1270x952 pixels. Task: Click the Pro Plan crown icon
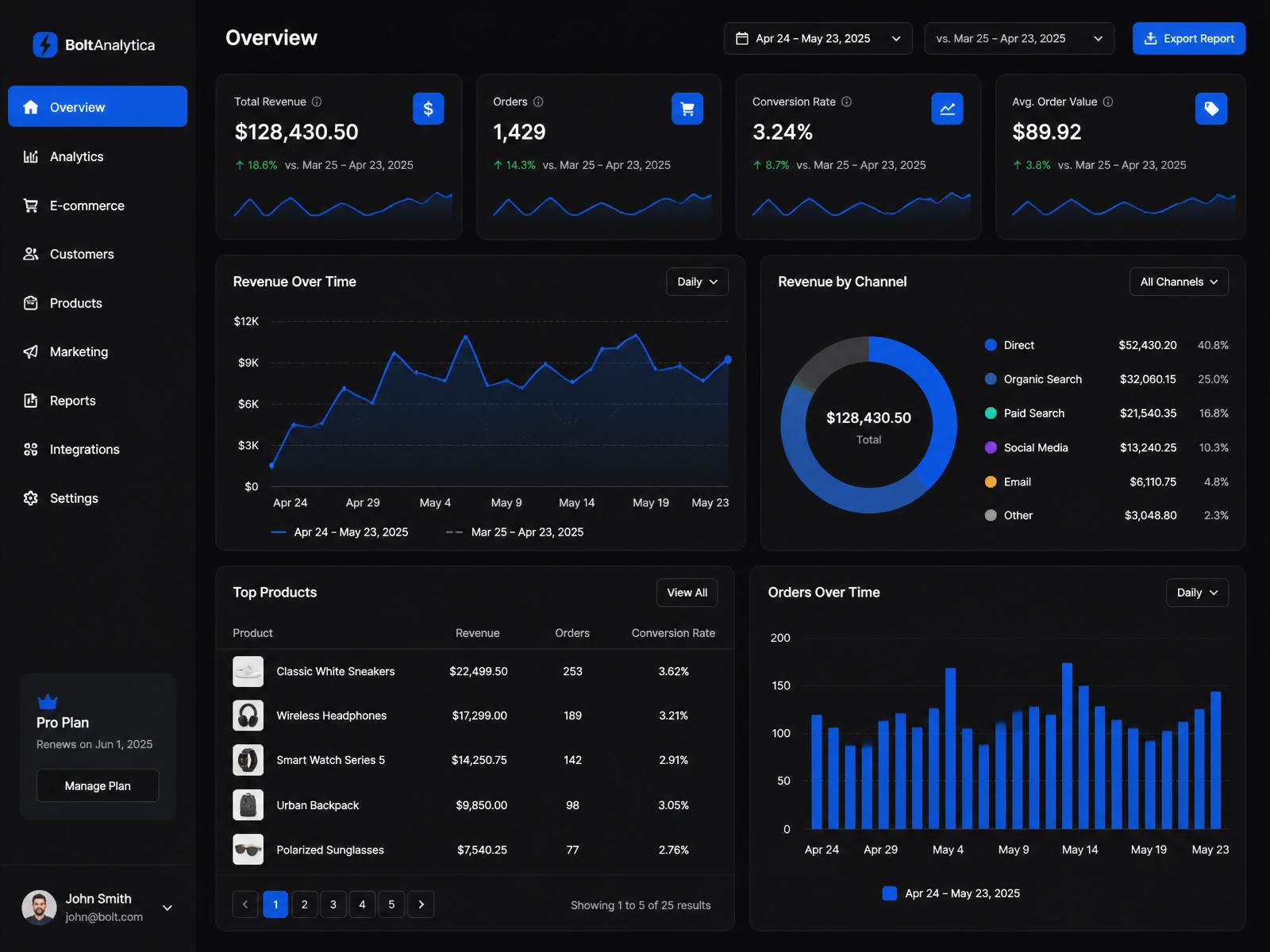click(48, 701)
